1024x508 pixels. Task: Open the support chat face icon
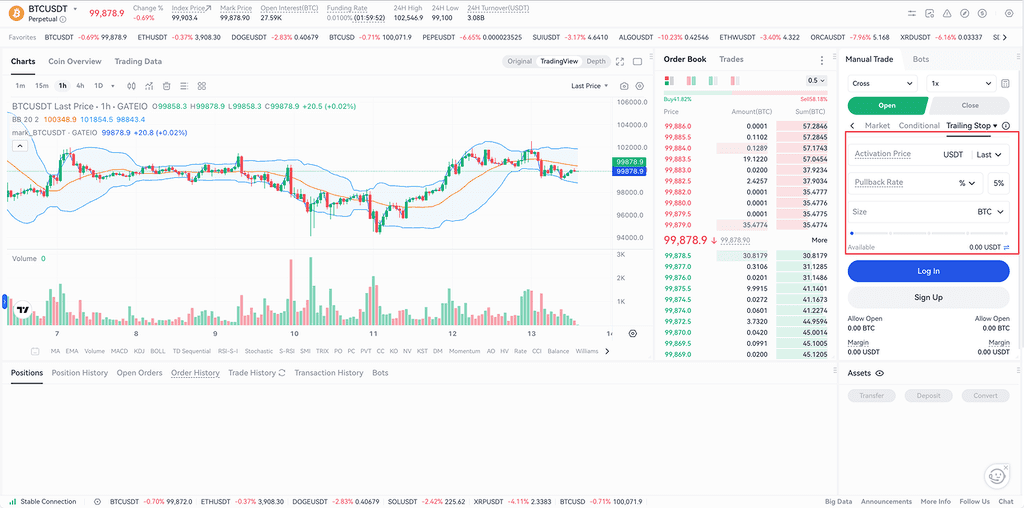[x=996, y=474]
